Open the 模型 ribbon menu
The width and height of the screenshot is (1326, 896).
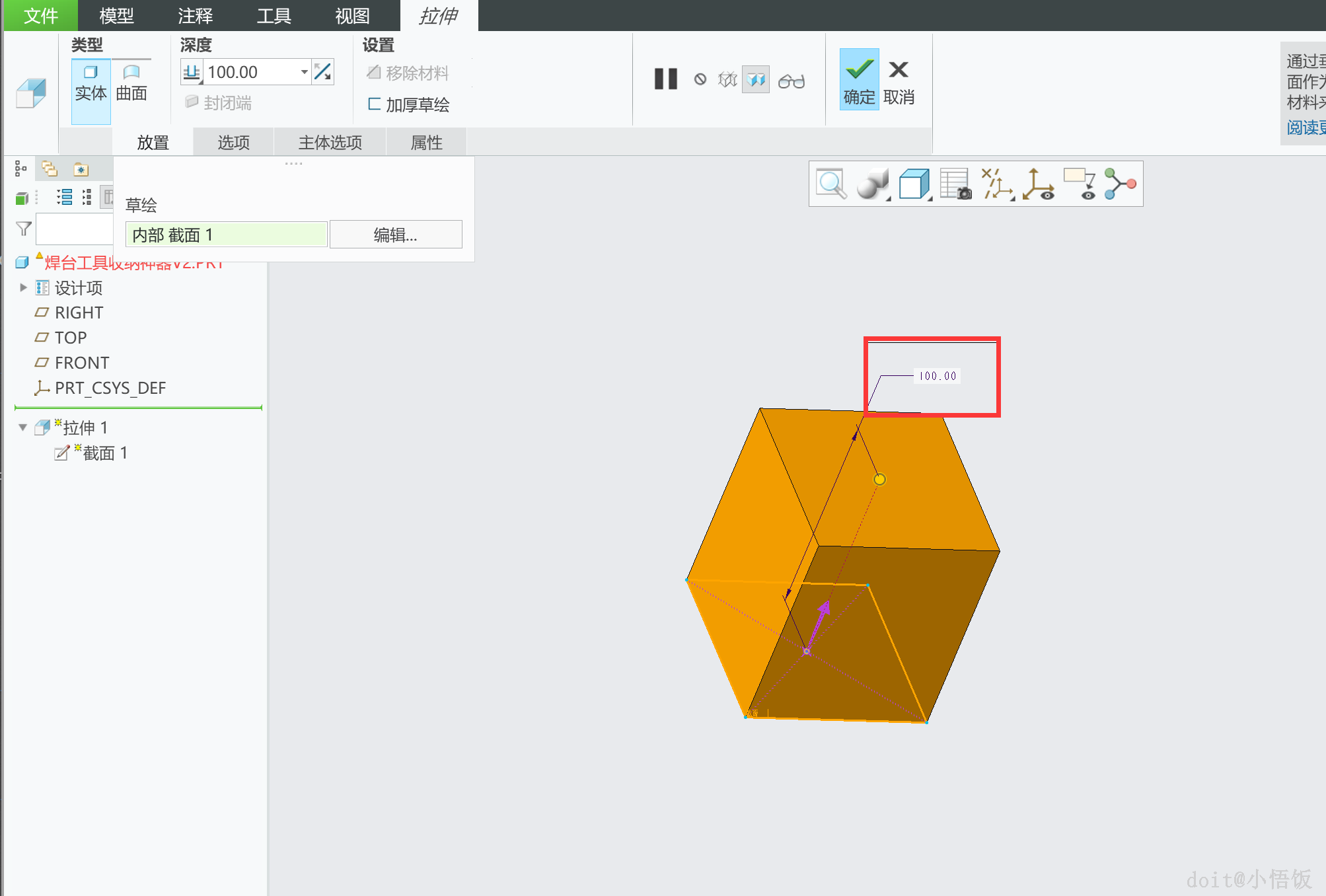tap(117, 15)
